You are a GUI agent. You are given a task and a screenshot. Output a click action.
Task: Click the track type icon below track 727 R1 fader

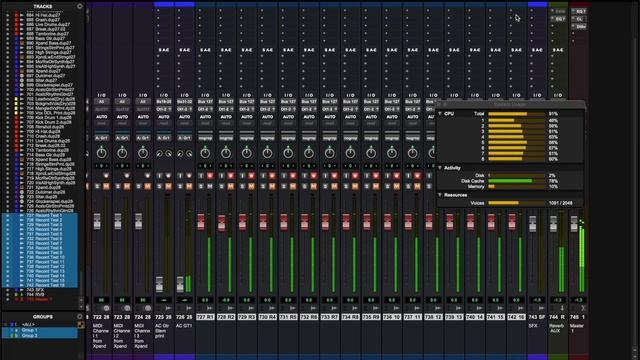tap(210, 308)
